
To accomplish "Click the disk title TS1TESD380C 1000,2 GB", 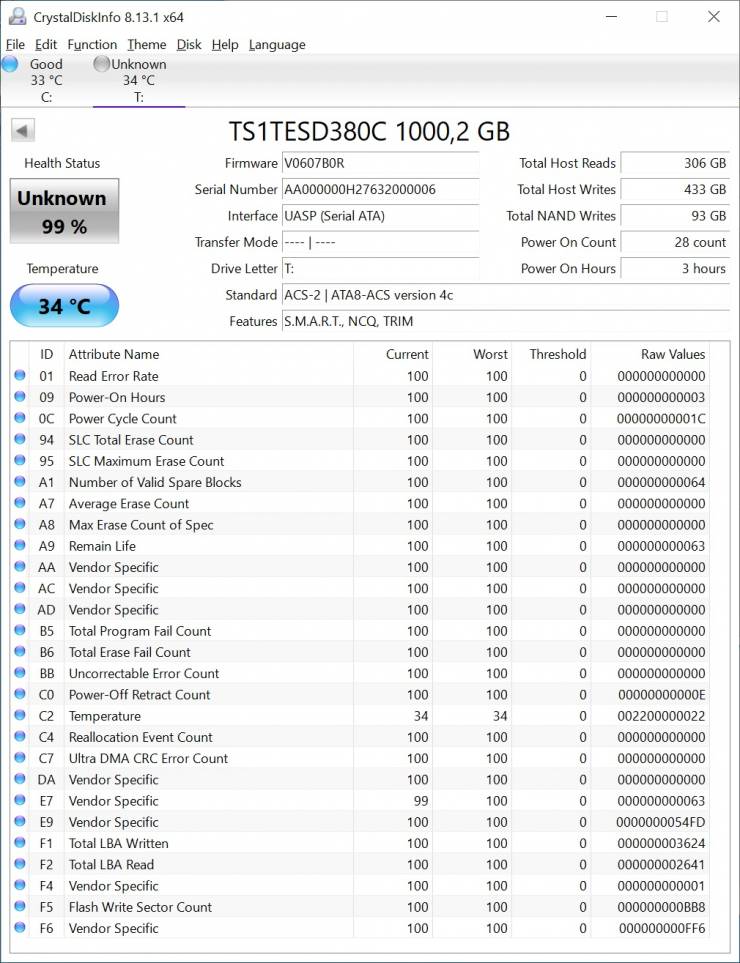I will [369, 131].
